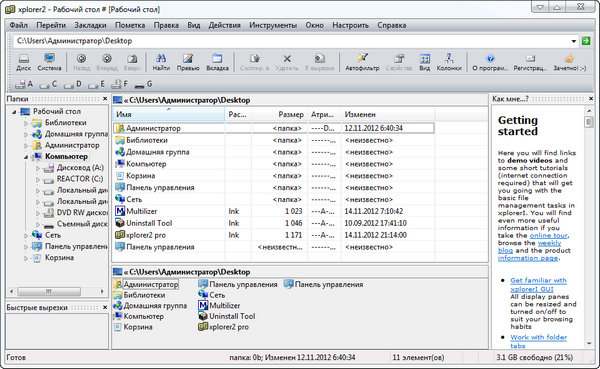600x369 pixels.
Task: Collapse the Рабочий стол tree node
Action: pyautogui.click(x=14, y=112)
